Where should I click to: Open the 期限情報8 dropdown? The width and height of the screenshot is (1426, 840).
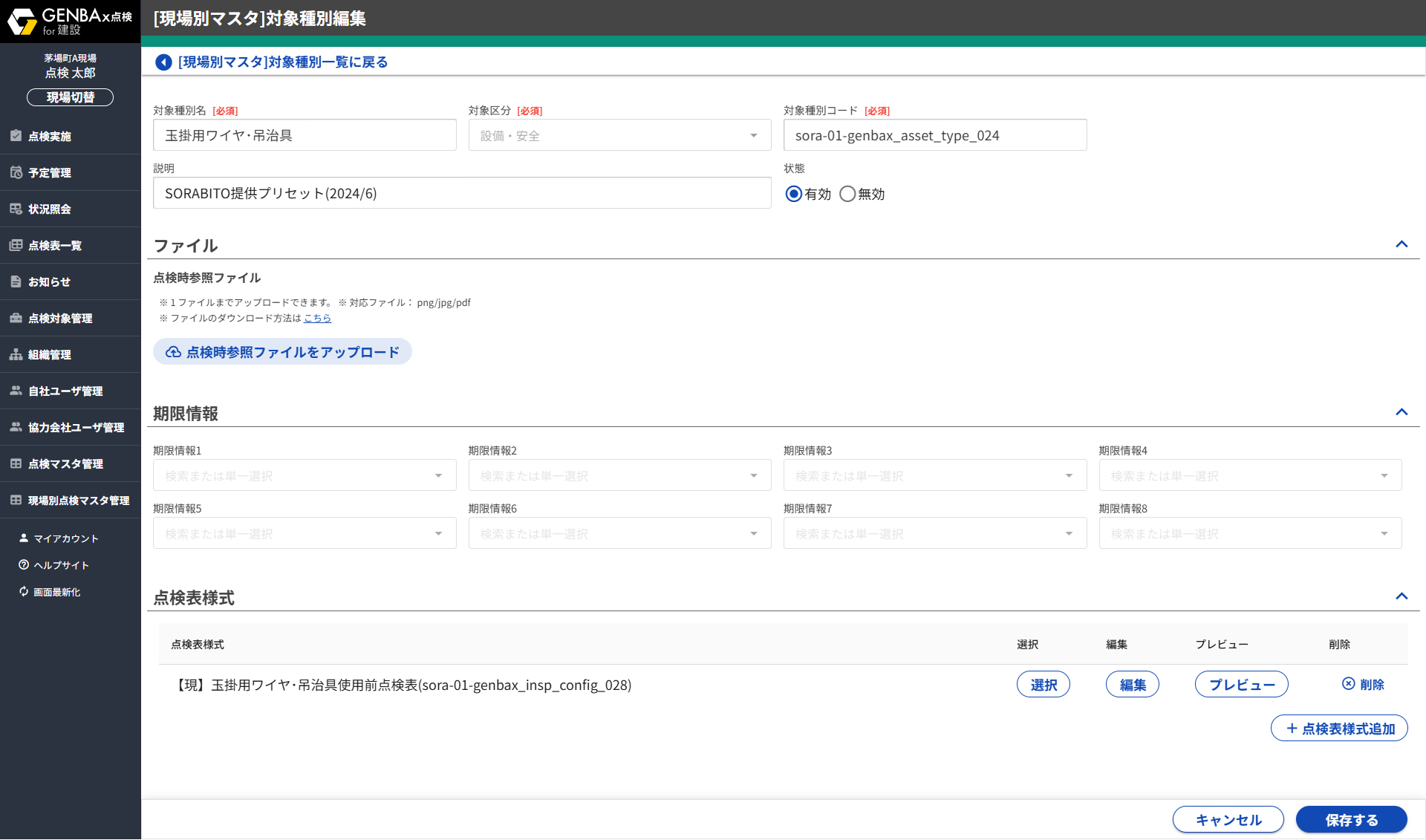pyautogui.click(x=1250, y=533)
